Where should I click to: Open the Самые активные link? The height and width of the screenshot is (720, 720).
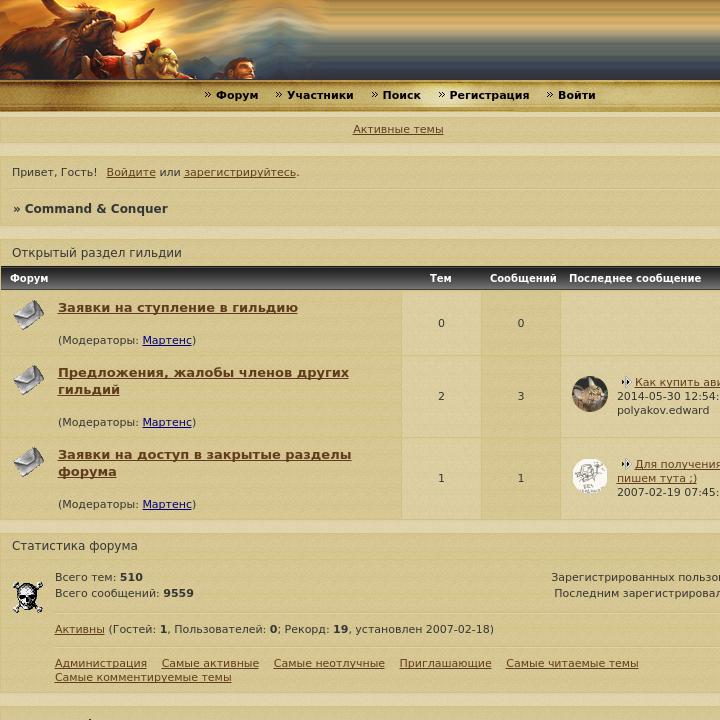(210, 663)
